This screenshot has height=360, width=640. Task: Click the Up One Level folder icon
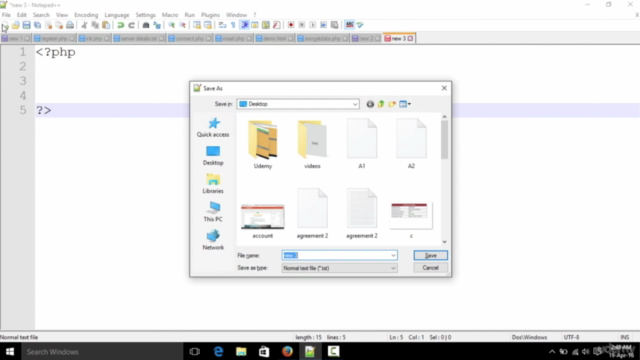pyautogui.click(x=381, y=104)
